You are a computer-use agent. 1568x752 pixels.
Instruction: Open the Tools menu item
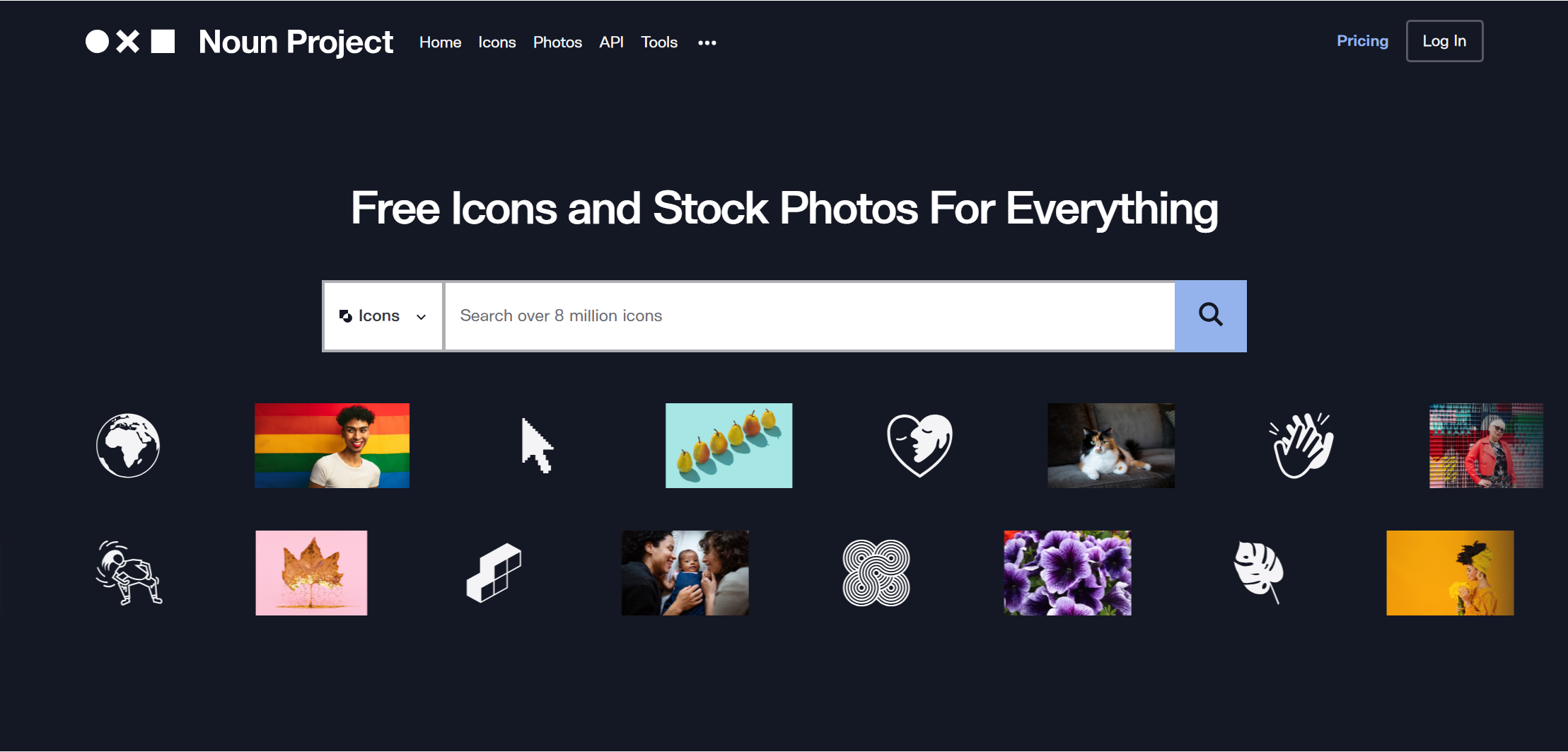(x=659, y=42)
